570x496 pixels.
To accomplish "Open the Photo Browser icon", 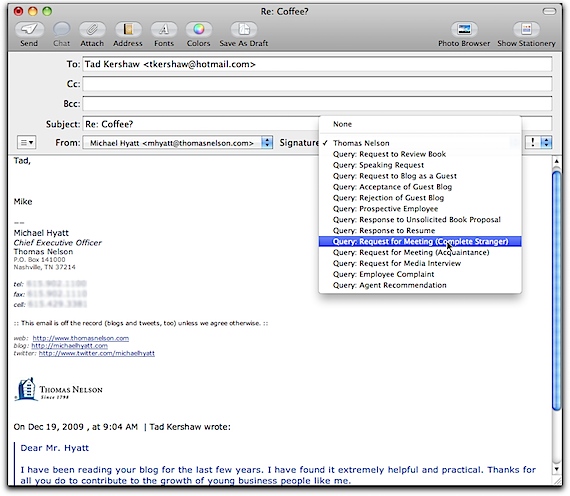I will click(x=464, y=29).
